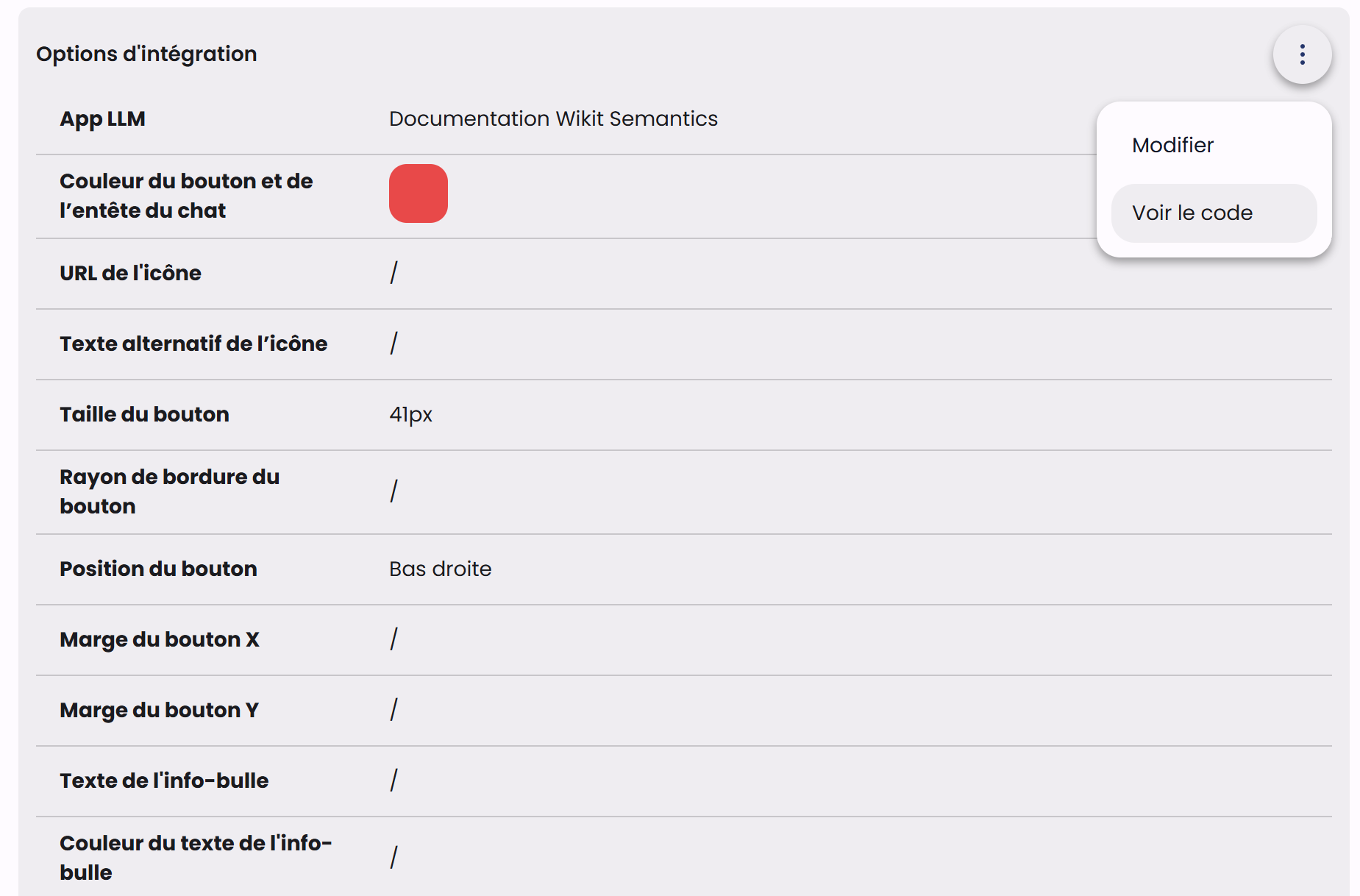Click the red chat header color swatch
1360x896 pixels.
click(418, 193)
